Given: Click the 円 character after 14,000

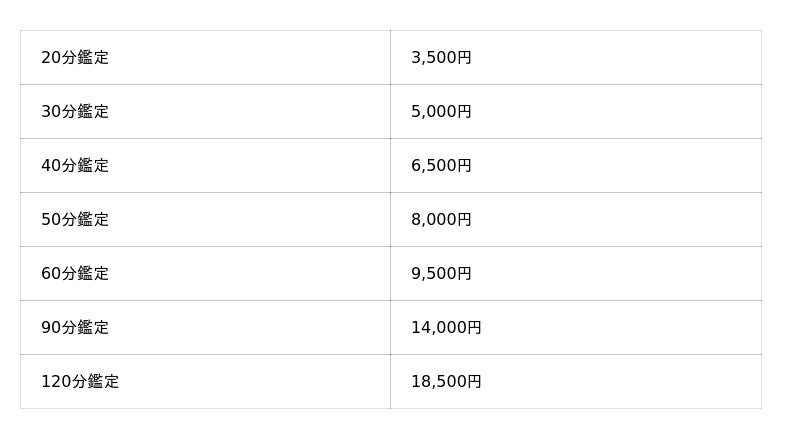Looking at the screenshot, I should coord(474,328).
